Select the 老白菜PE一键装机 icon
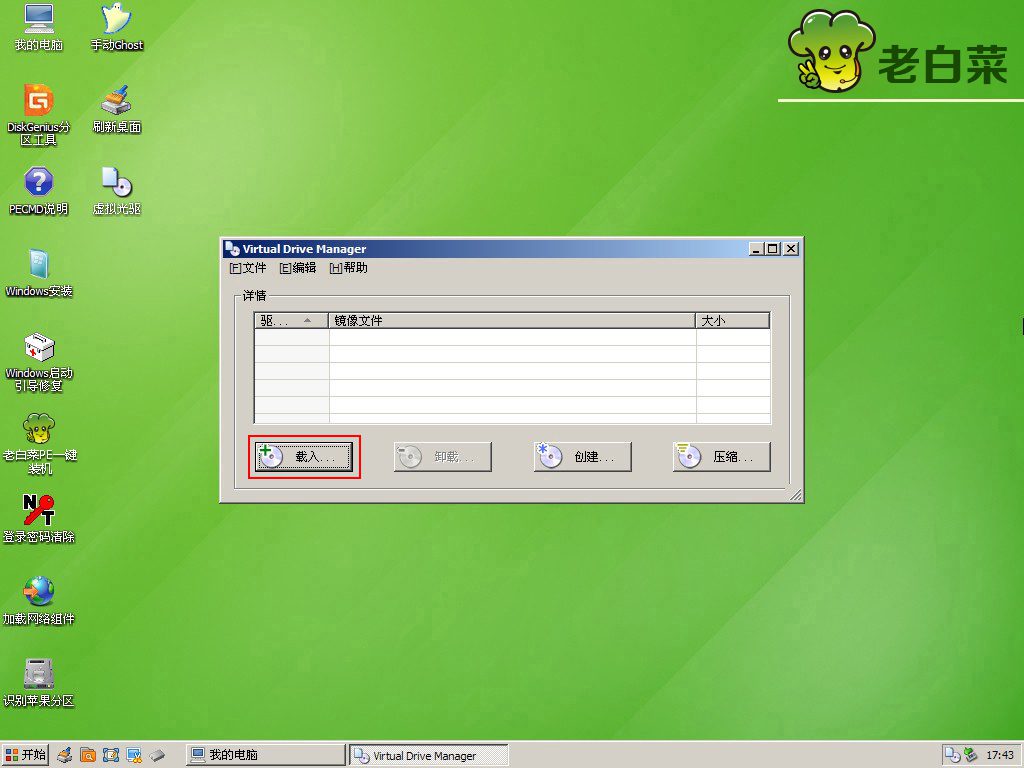Image resolution: width=1024 pixels, height=768 pixels. click(38, 429)
